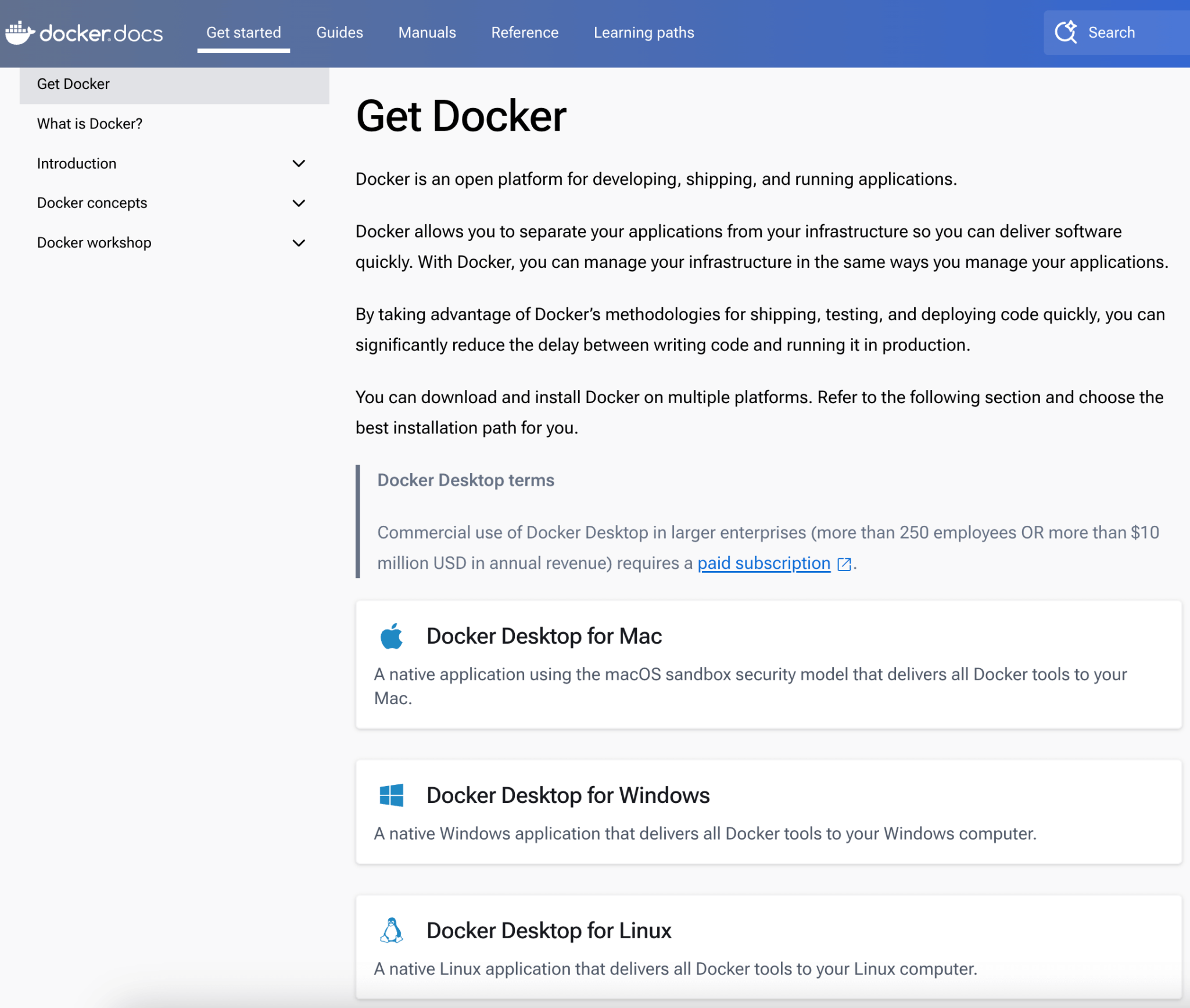1190x1008 pixels.
Task: Click the macOS sandbox security description text
Action: (751, 686)
